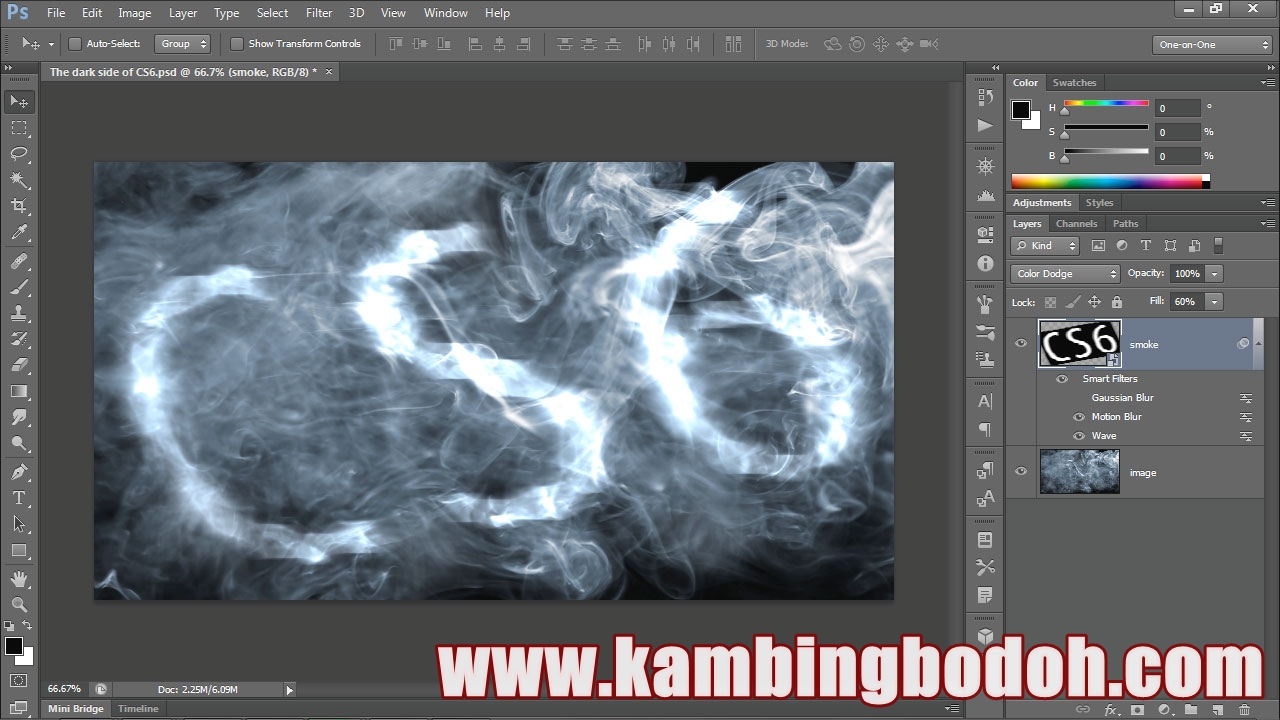Select the Eraser tool

pos(19,365)
